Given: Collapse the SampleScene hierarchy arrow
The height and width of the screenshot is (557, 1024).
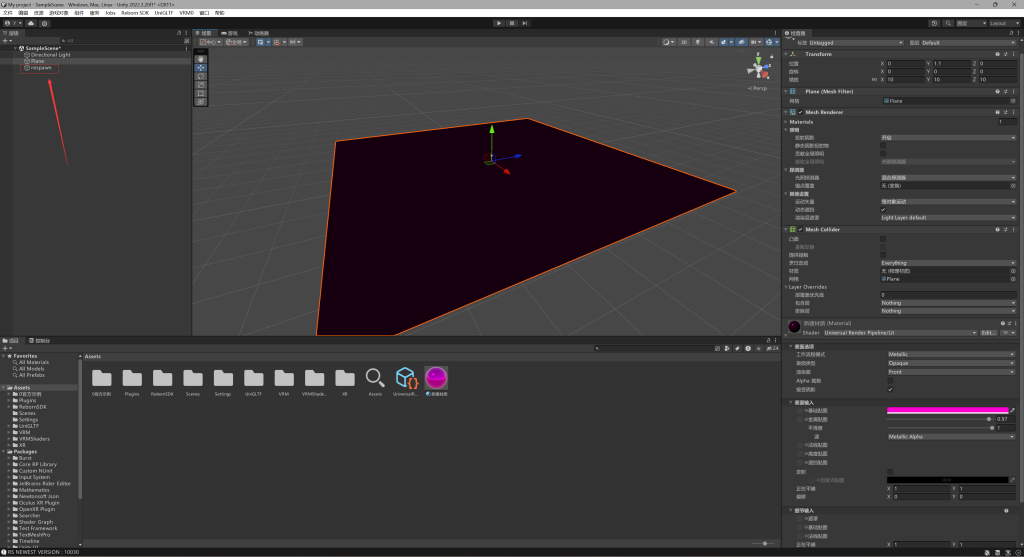Looking at the screenshot, I should click(13, 48).
